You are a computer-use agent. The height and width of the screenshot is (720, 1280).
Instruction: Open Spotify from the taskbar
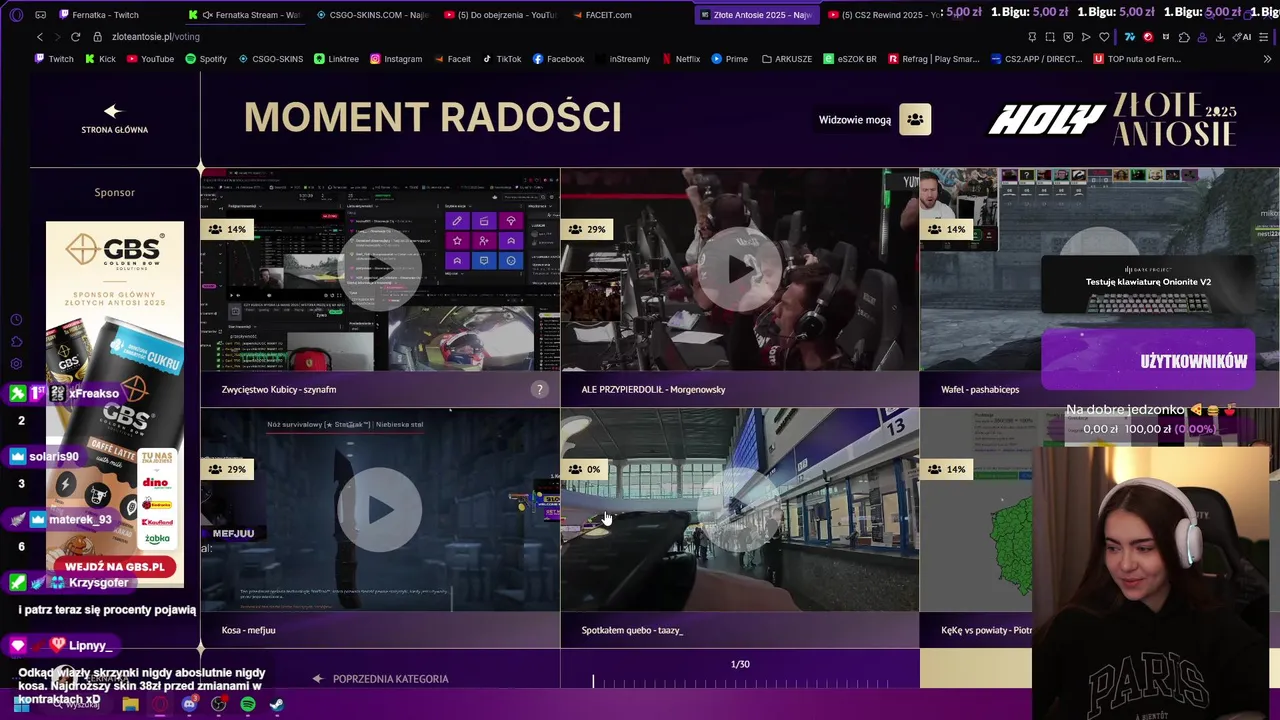248,704
